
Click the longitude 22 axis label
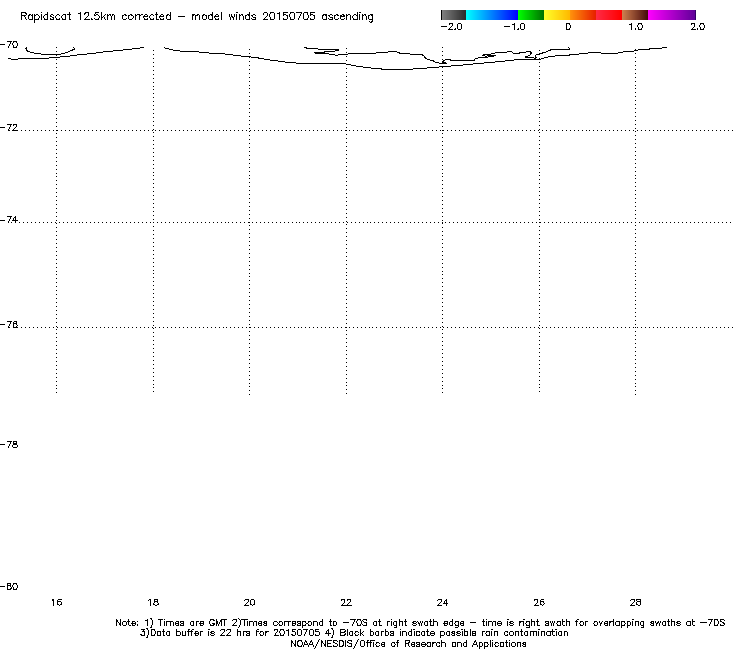(346, 603)
